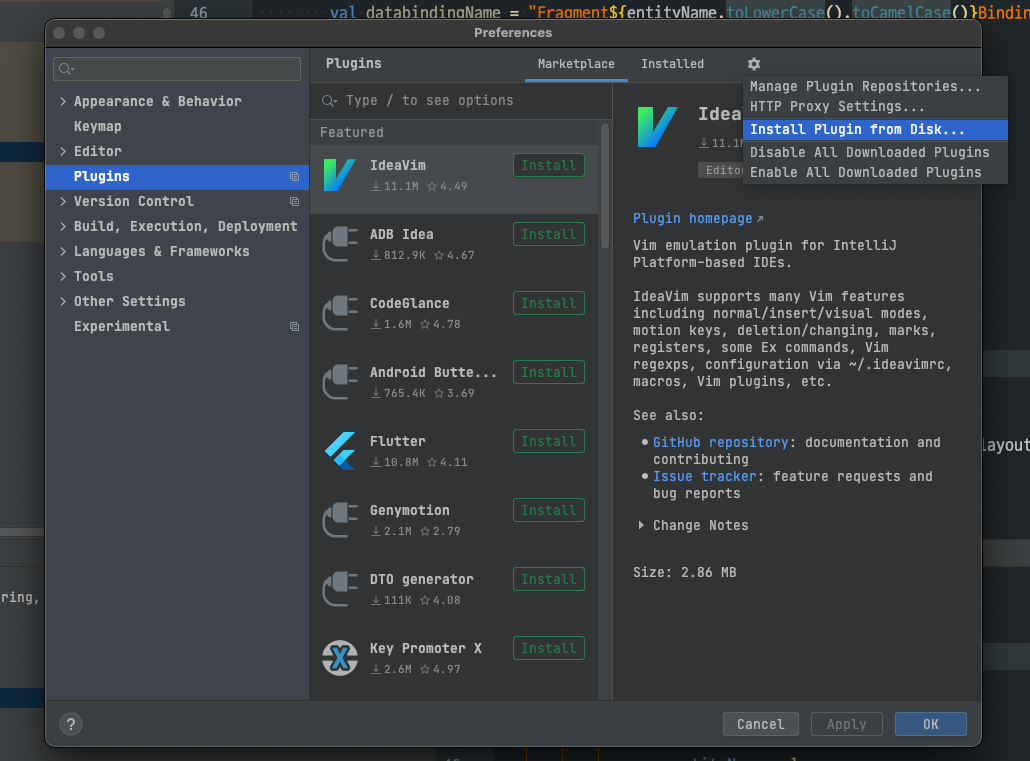Click the Cancel button
Viewport: 1030px width, 761px height.
(761, 724)
